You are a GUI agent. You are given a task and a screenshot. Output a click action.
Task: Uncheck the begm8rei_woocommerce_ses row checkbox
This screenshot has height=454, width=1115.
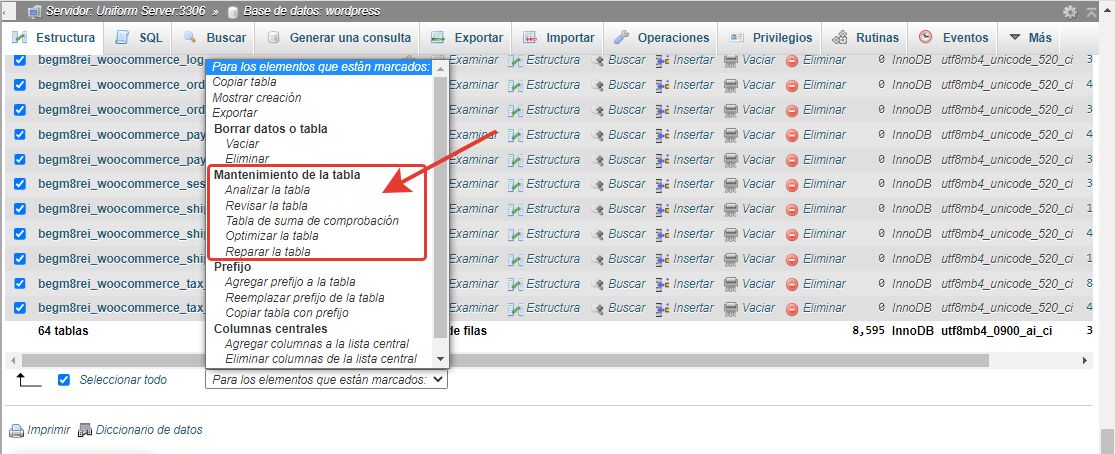[x=20, y=184]
